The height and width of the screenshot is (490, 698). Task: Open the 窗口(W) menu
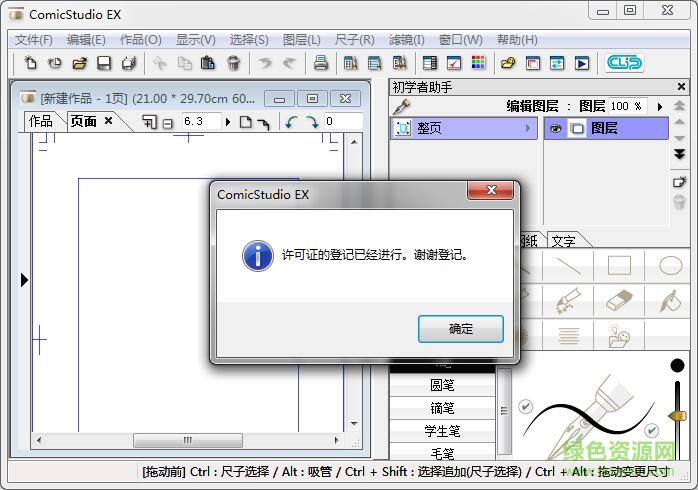[461, 40]
